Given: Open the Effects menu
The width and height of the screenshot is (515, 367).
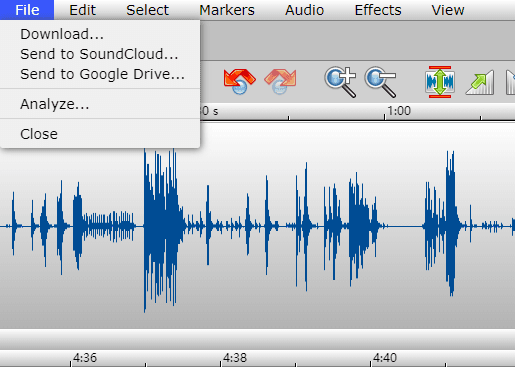Looking at the screenshot, I should point(378,10).
